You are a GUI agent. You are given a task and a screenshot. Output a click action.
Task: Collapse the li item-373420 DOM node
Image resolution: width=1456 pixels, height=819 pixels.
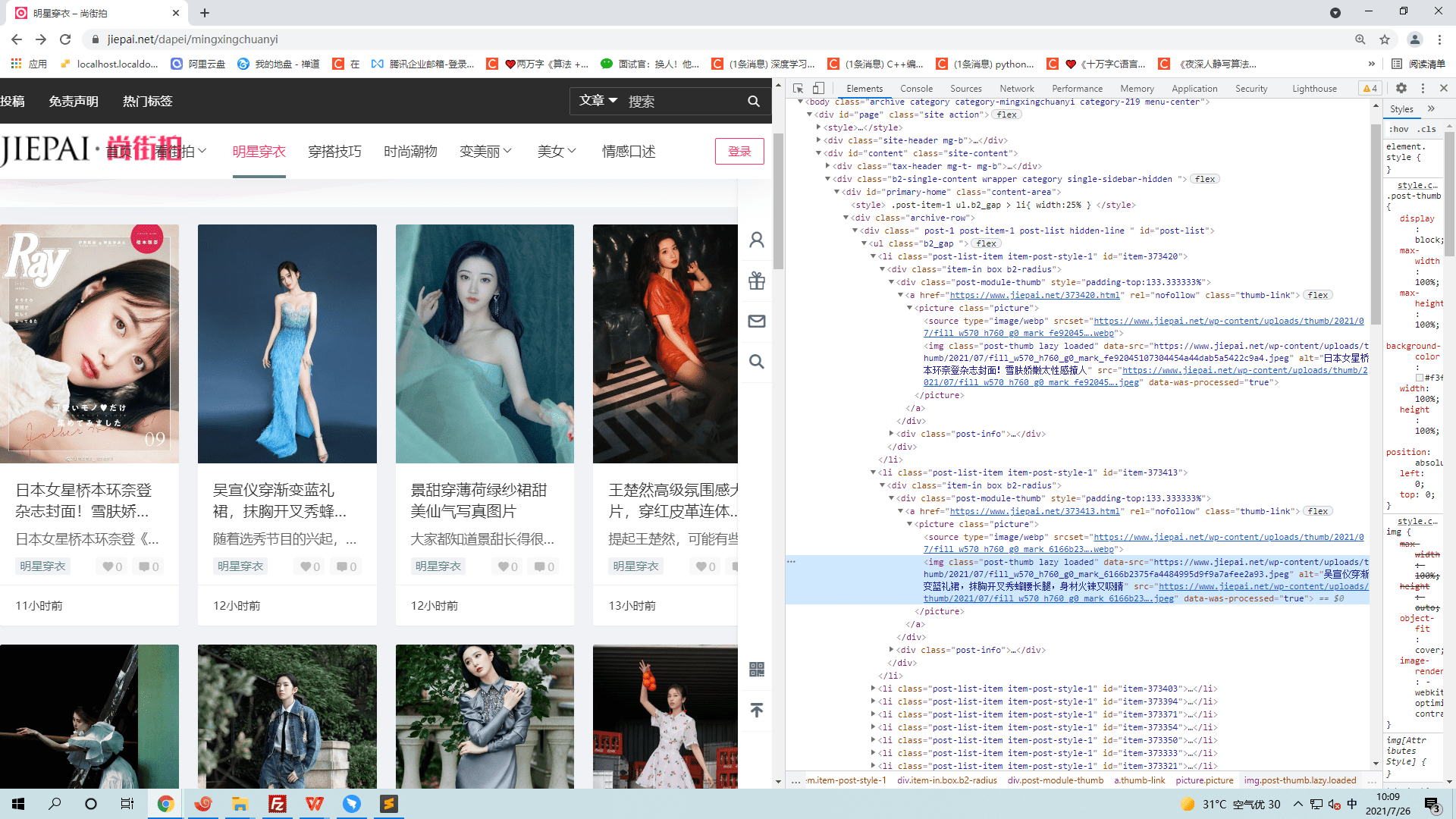click(x=874, y=256)
